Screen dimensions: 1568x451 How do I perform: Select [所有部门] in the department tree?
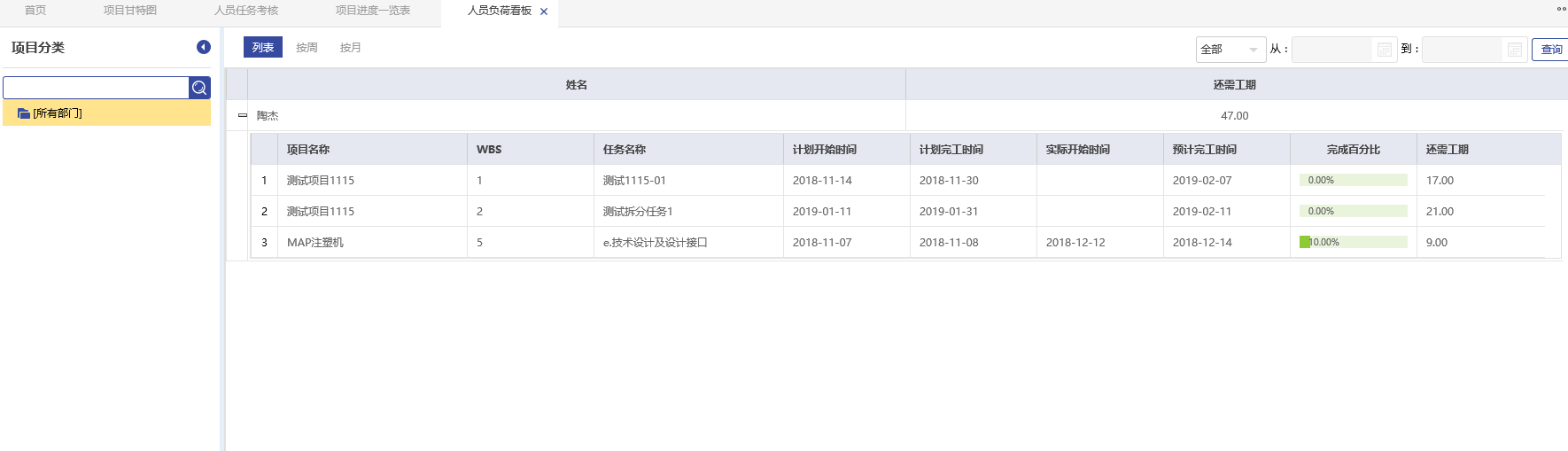pos(58,113)
